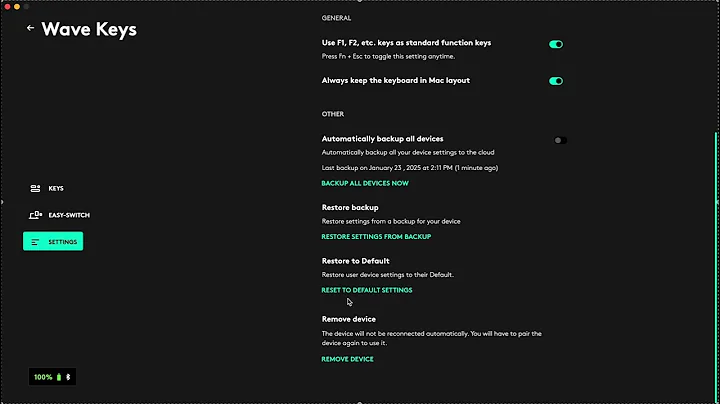Select Restore Settings From Backup
This screenshot has height=404, width=720.
click(375, 237)
